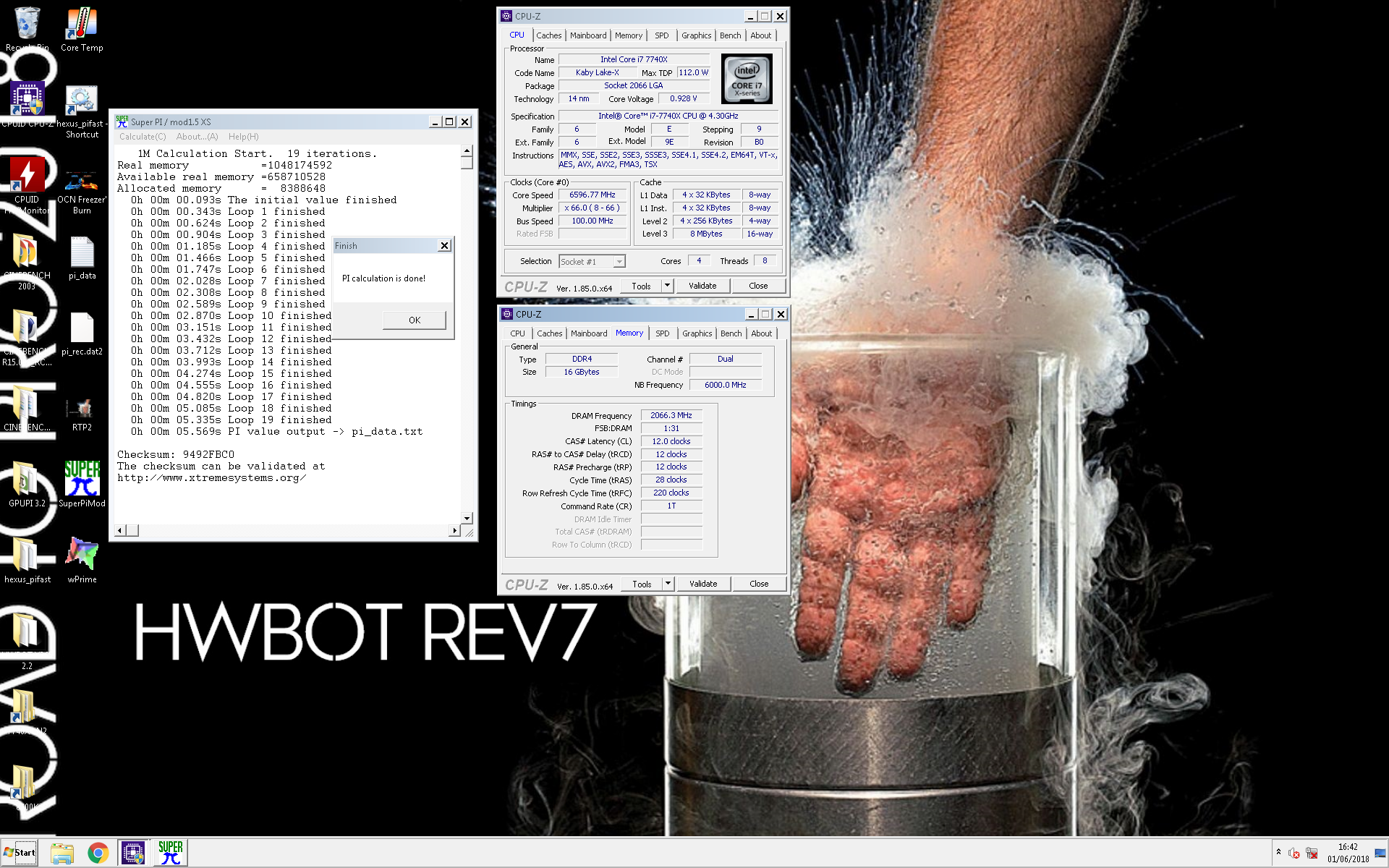
Task: Select the pi_data file icon
Action: pos(82,257)
